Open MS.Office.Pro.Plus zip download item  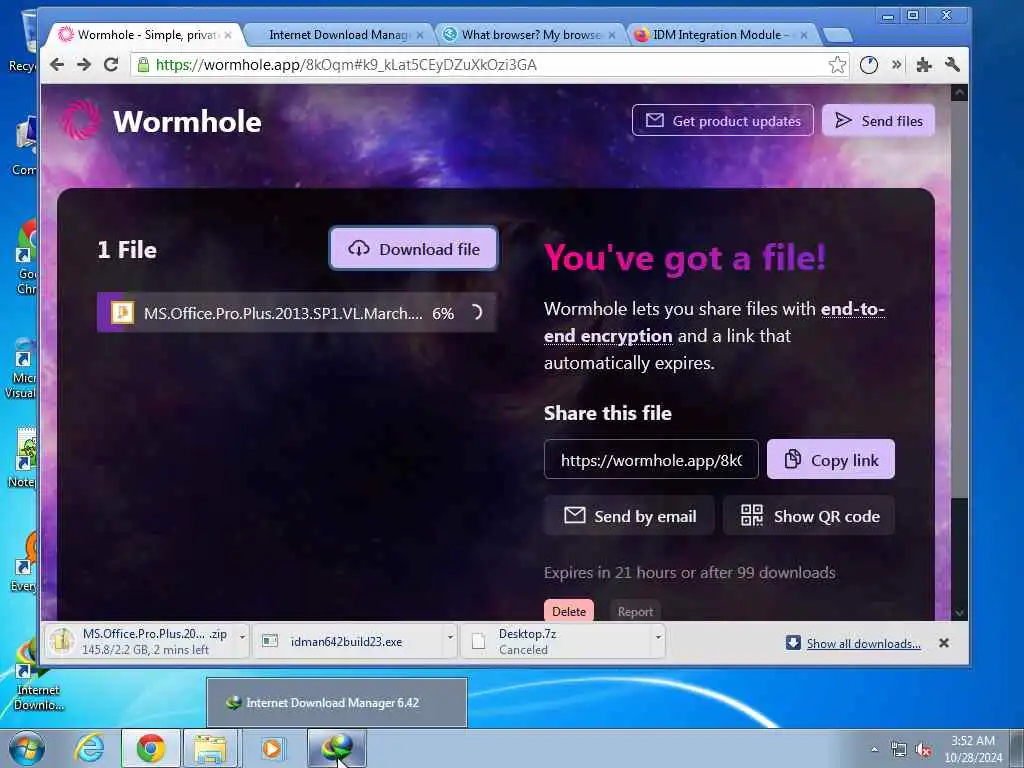(140, 641)
